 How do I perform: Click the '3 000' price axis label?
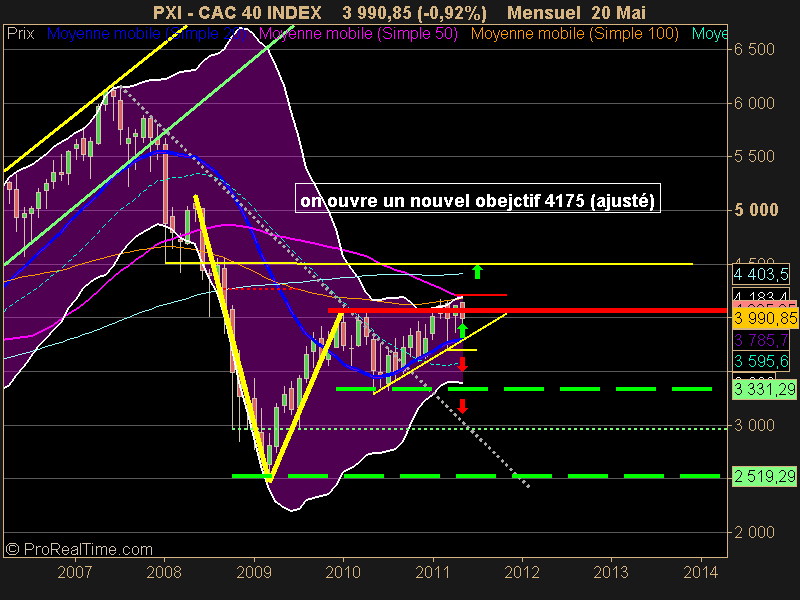point(754,425)
